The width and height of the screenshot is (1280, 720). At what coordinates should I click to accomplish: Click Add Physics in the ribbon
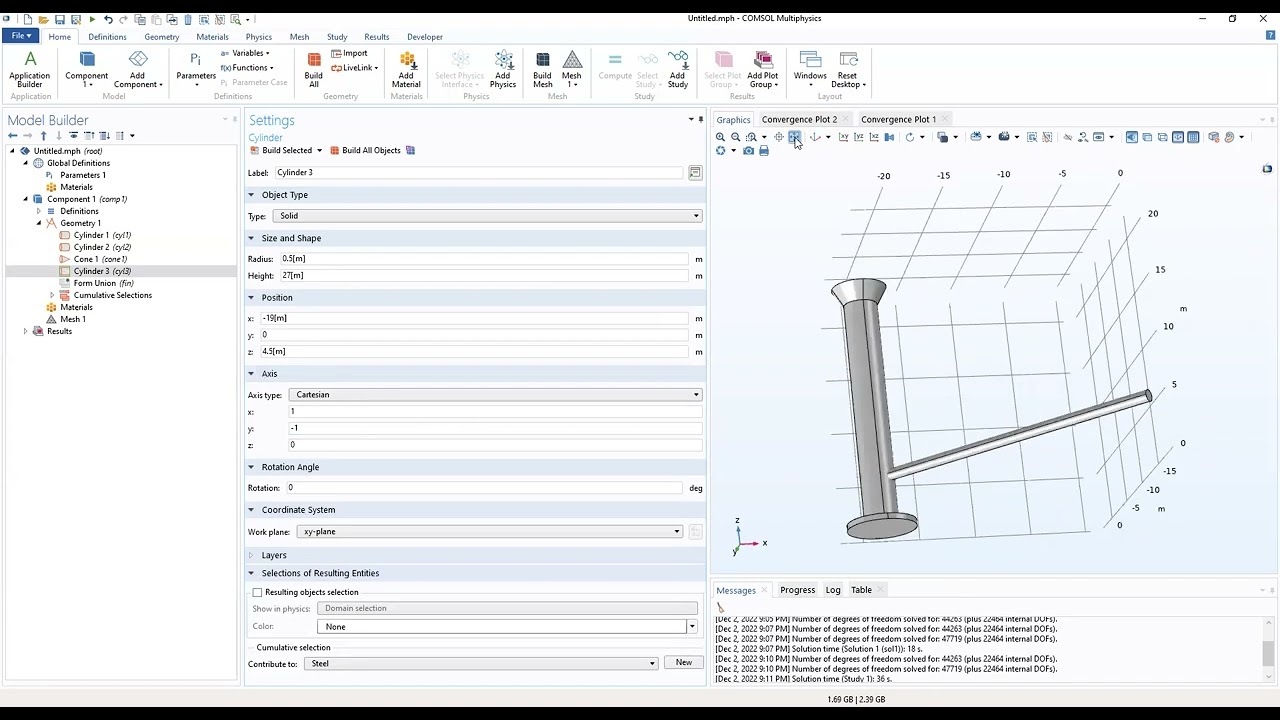pyautogui.click(x=503, y=69)
